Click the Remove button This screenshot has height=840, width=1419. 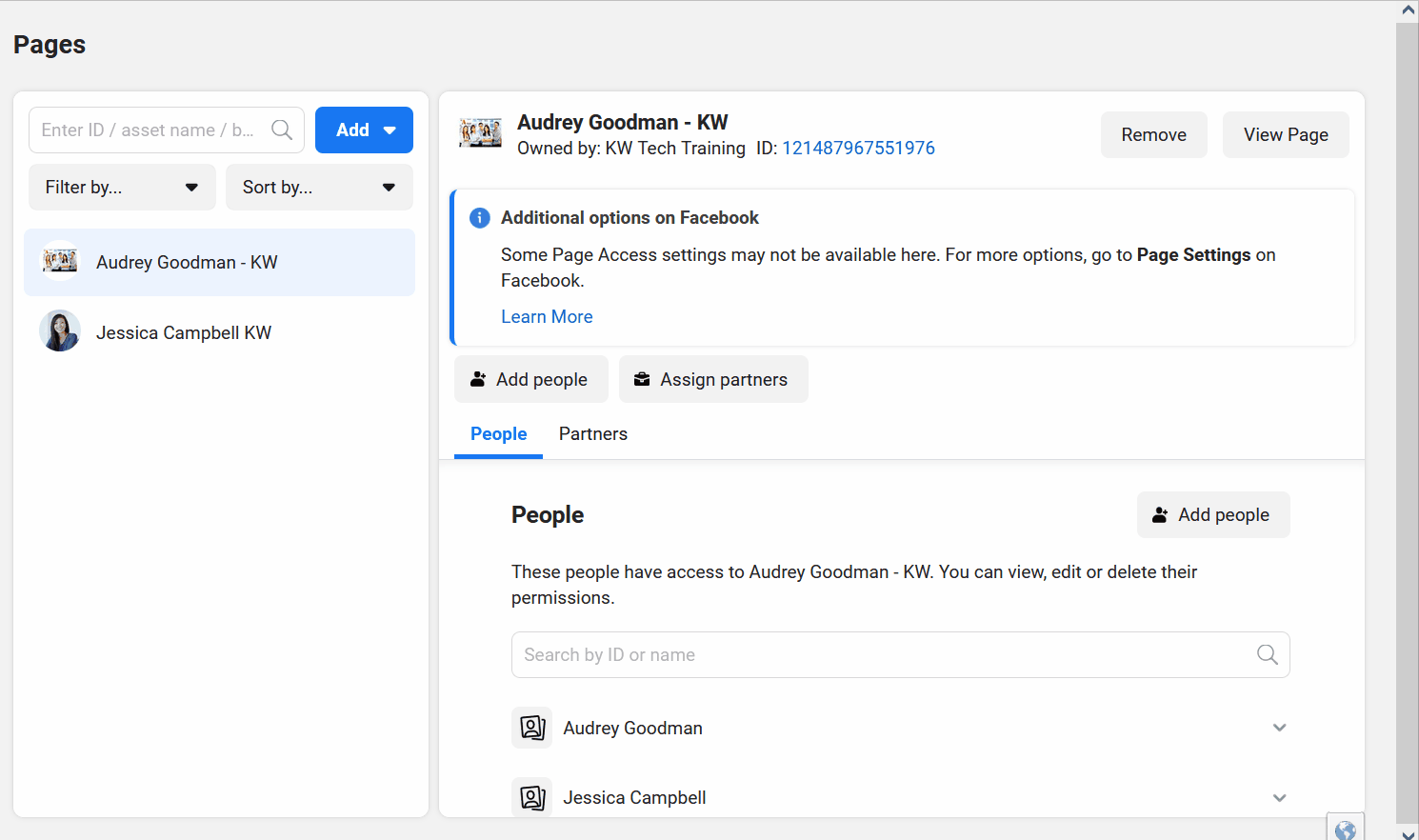pos(1154,134)
